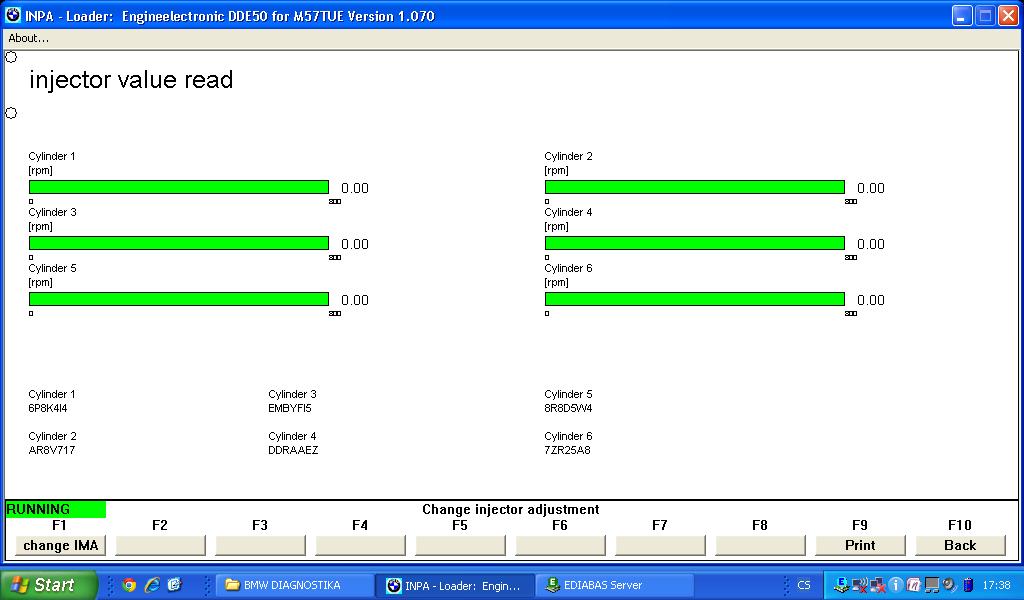Switch to BMW DIAGNOSTIKA folder window
Viewport: 1024px width, 600px height.
pyautogui.click(x=293, y=585)
